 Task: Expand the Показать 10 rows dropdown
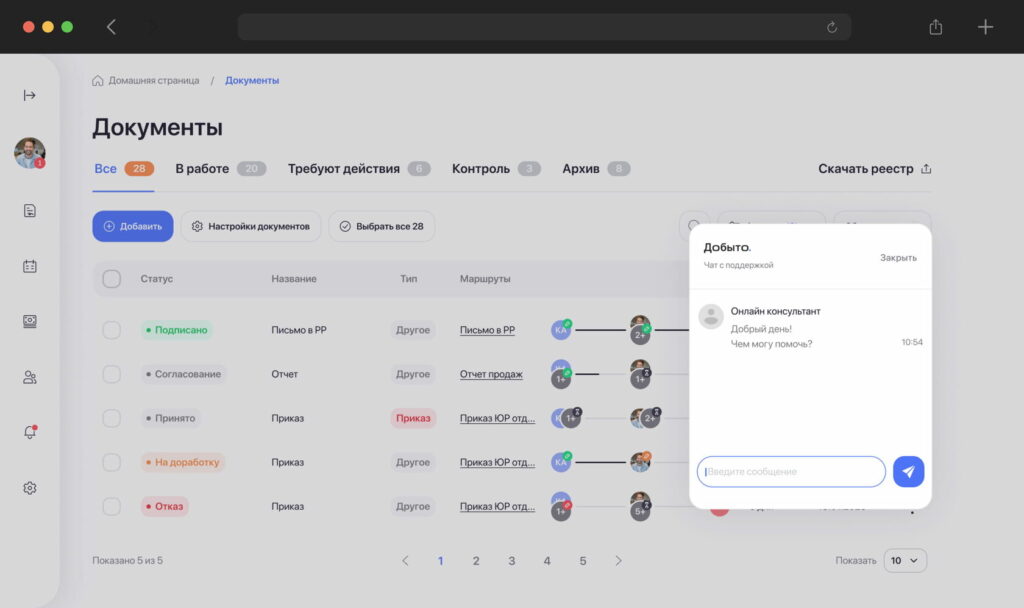pyautogui.click(x=904, y=561)
